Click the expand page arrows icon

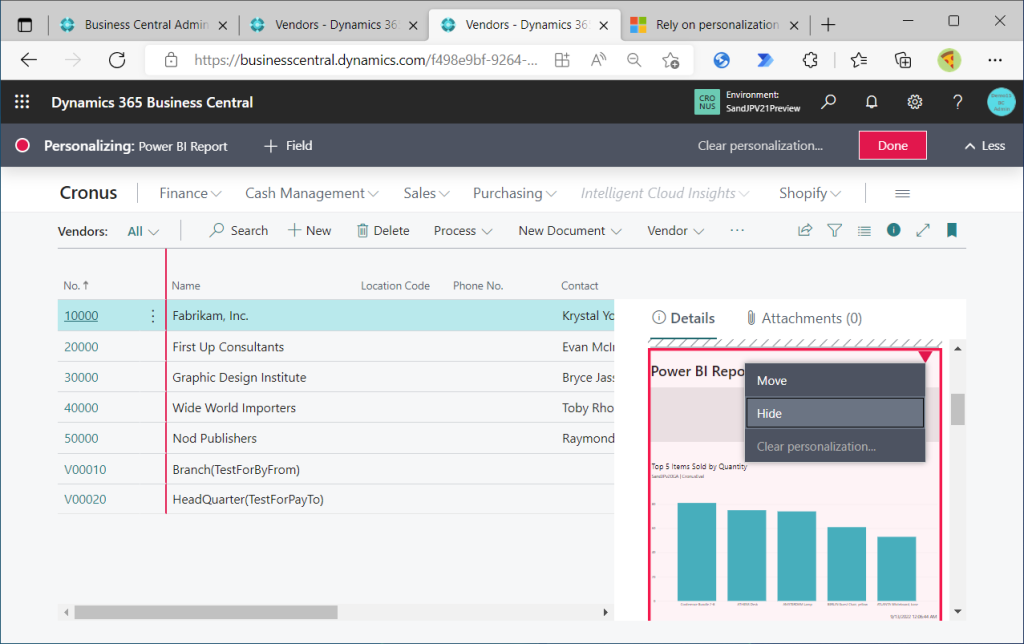click(x=923, y=231)
